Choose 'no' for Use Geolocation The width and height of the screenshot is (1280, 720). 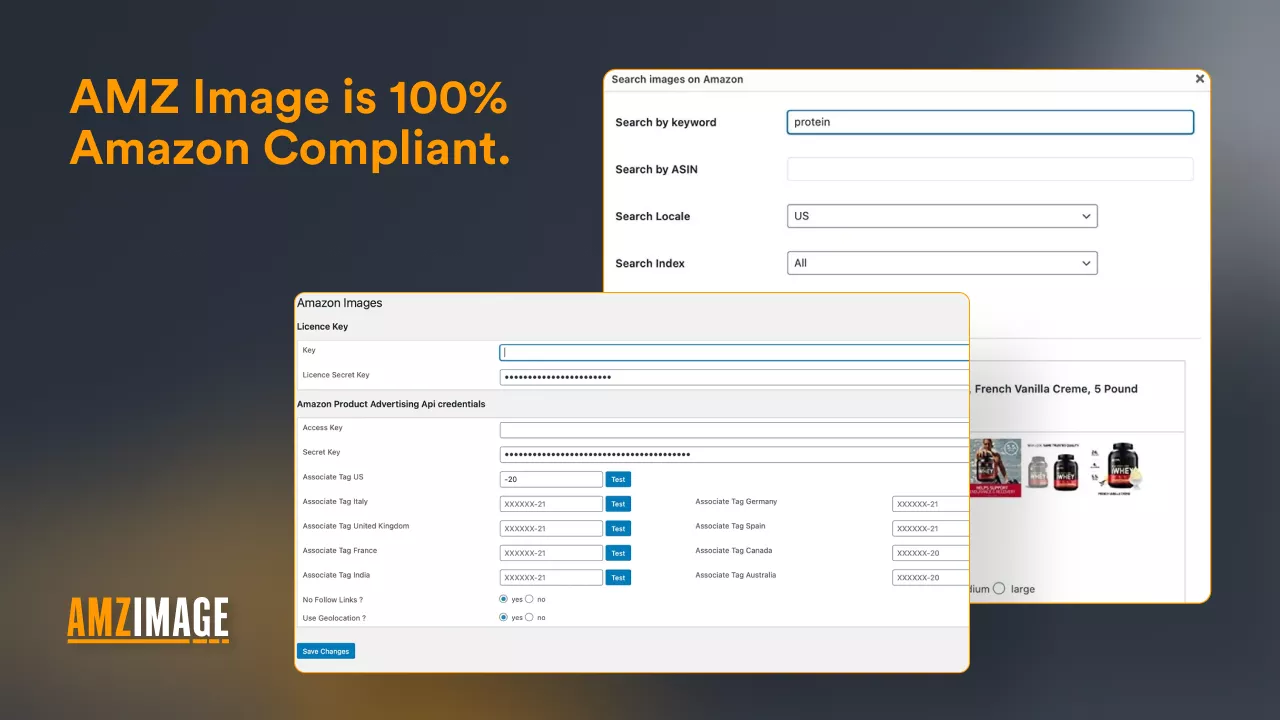(530, 618)
